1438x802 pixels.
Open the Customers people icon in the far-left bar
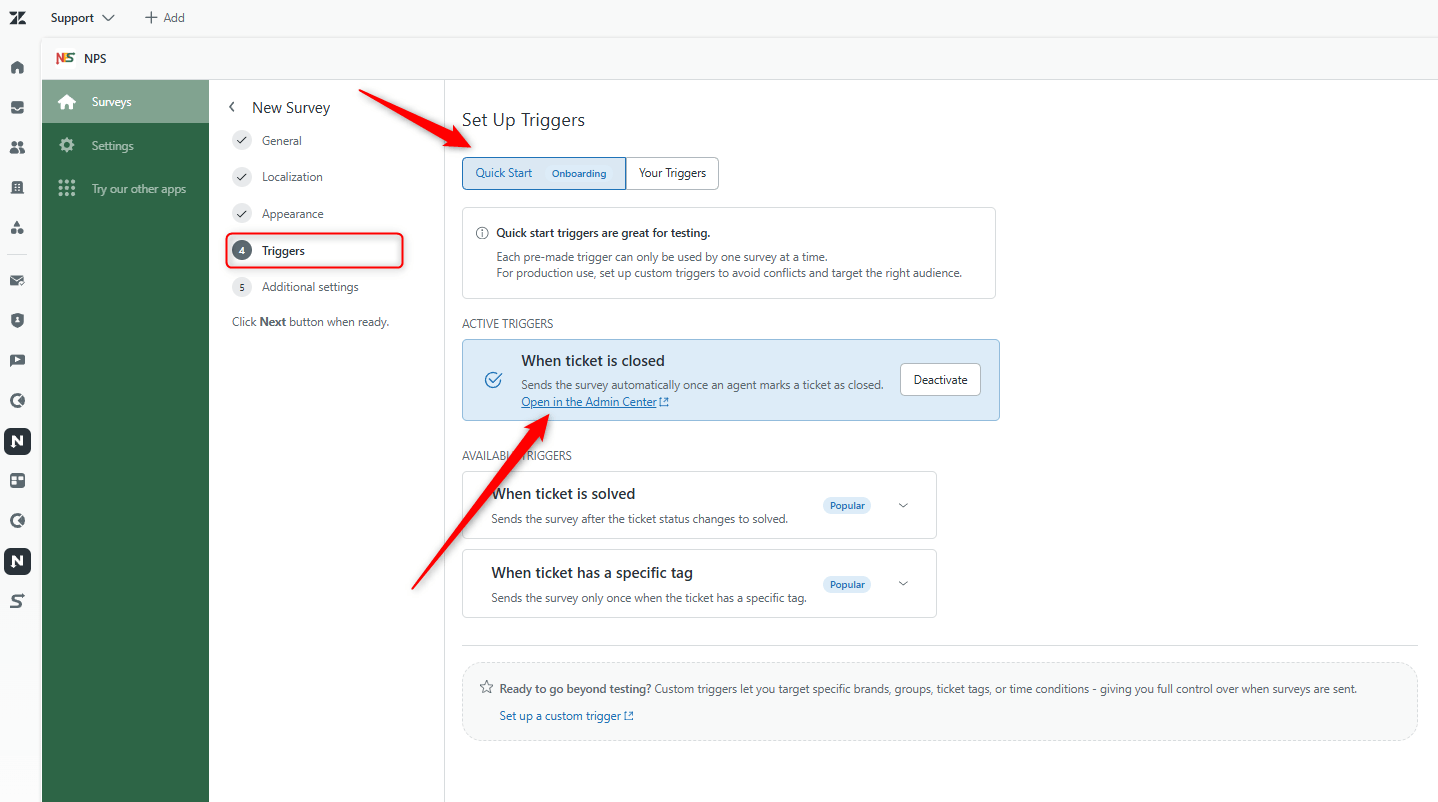point(17,148)
